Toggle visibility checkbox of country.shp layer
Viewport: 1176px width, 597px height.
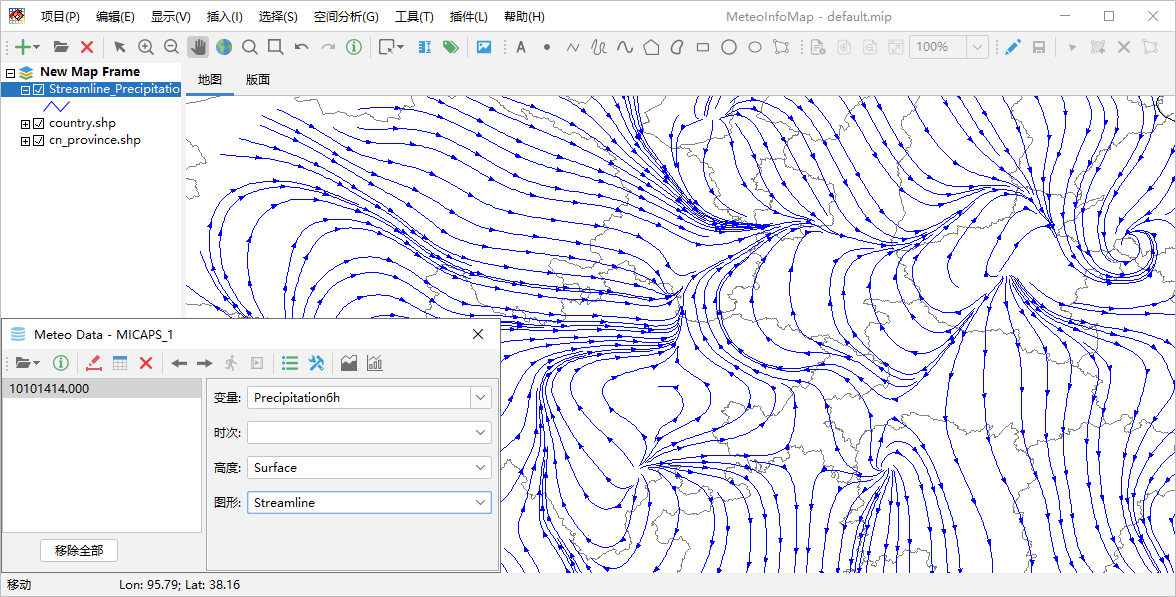point(39,123)
